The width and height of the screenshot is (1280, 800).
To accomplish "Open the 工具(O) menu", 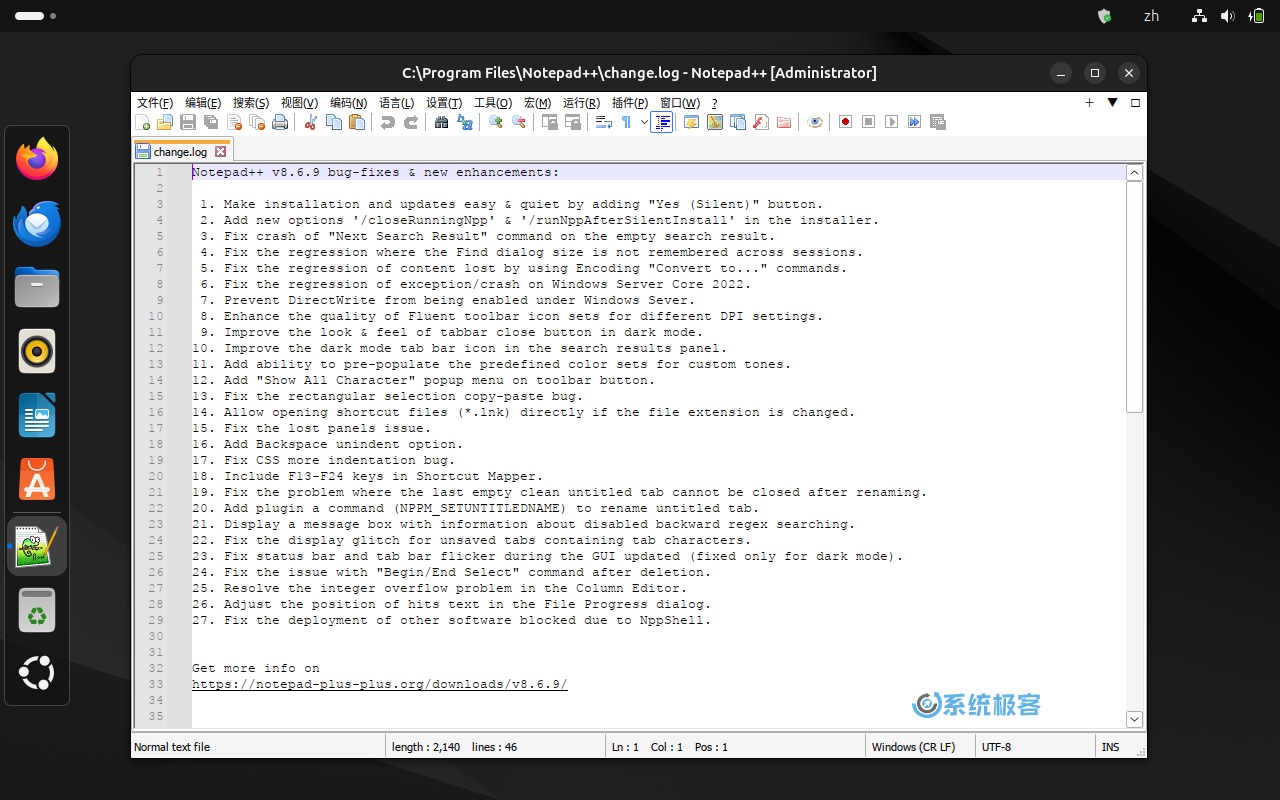I will coord(493,103).
